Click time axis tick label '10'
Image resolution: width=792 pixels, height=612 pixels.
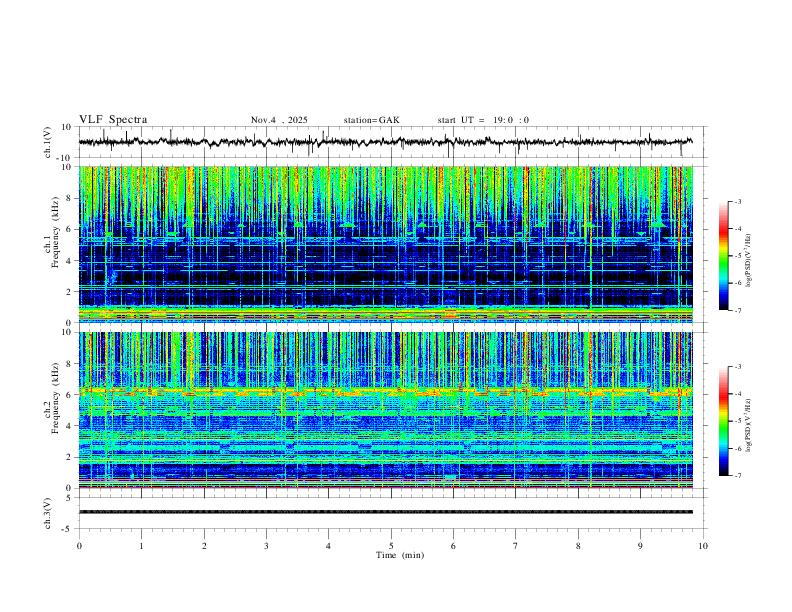pyautogui.click(x=703, y=546)
